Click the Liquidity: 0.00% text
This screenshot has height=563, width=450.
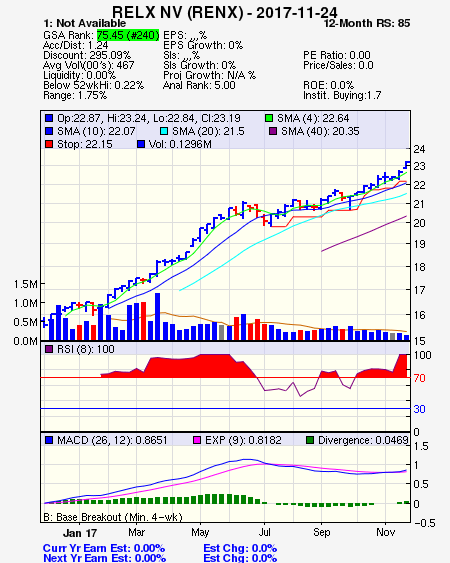coord(80,75)
